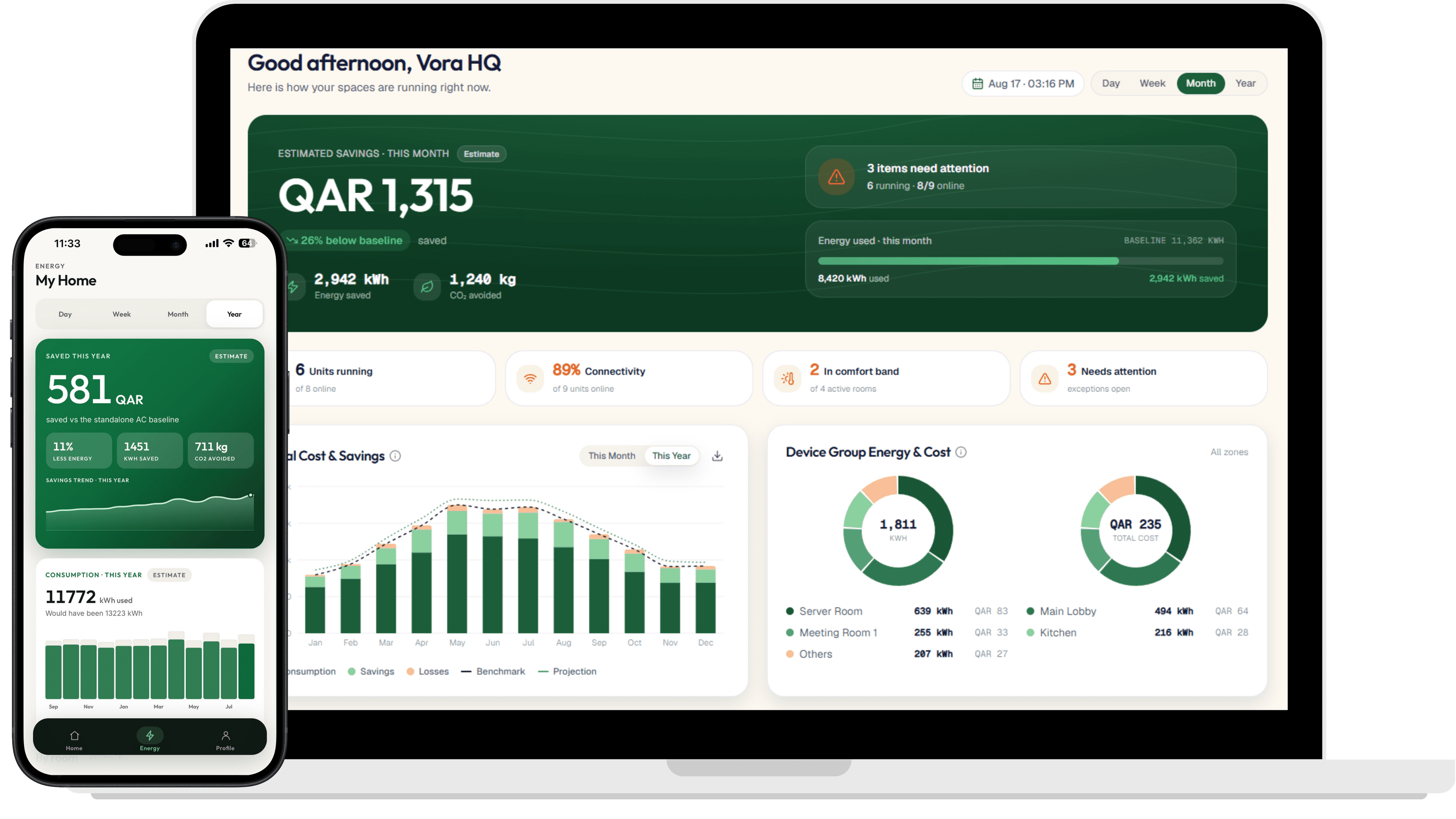Tap the Year tab on the phone
Screen dimensions: 1456x819
click(234, 314)
